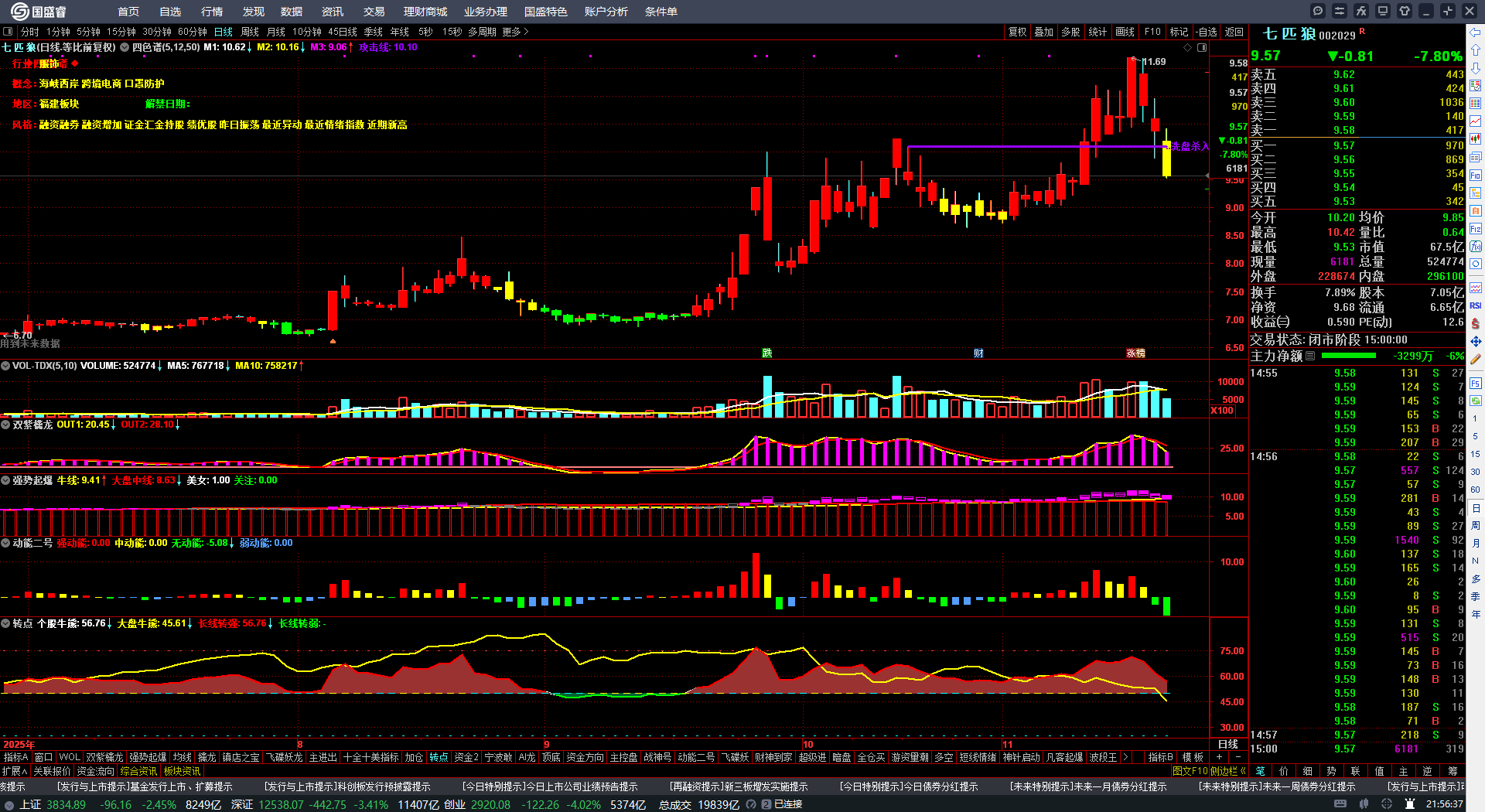Viewport: 1485px width, 812px height.
Task: Click the window layout icon left of 分时
Action: tap(8, 32)
